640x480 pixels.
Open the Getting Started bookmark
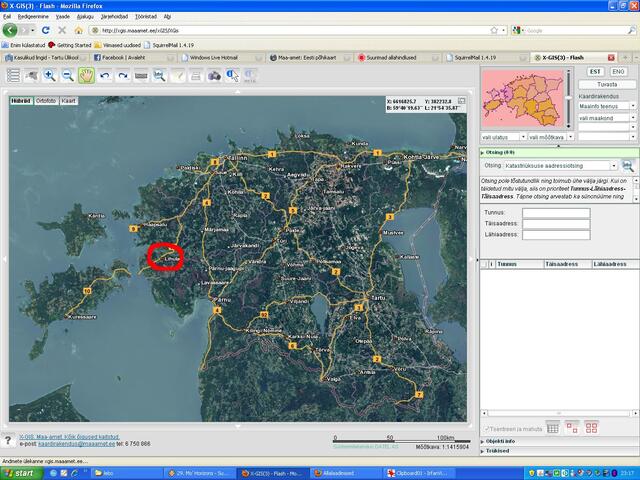[x=69, y=45]
